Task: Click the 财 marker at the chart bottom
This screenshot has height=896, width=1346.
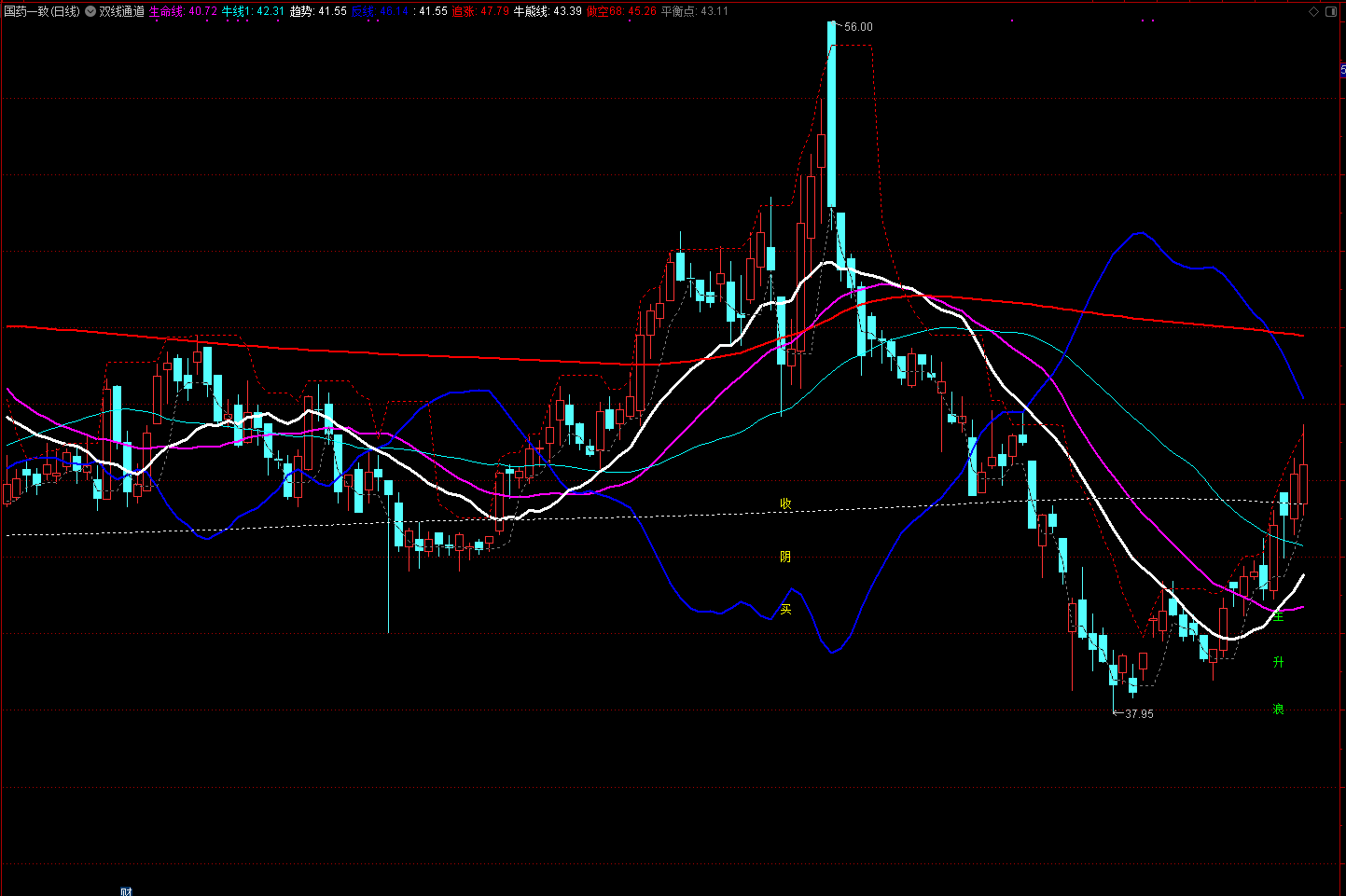Action: 126,890
